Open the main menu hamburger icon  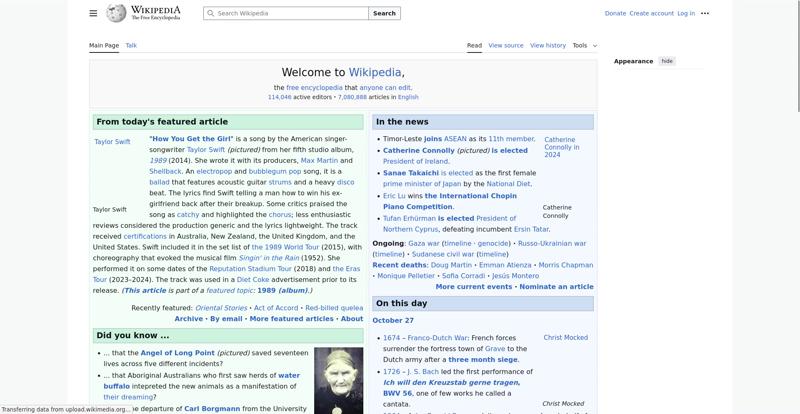(93, 13)
